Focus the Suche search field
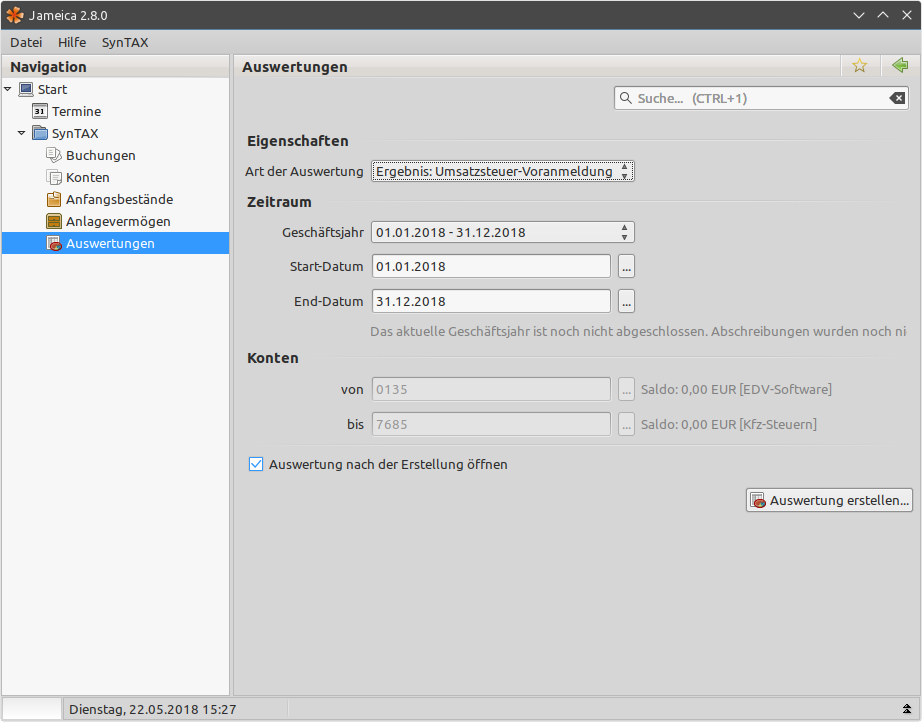The image size is (922, 722). point(761,98)
